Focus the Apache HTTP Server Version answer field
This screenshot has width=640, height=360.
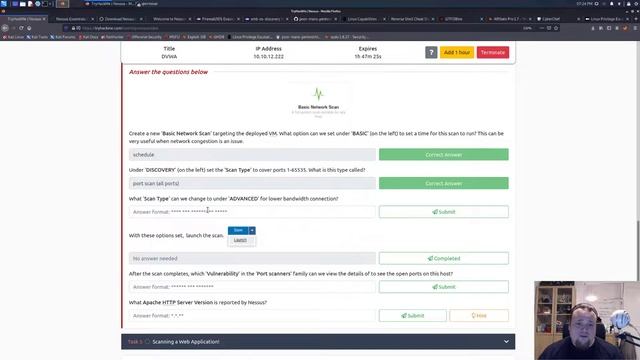pos(252,316)
